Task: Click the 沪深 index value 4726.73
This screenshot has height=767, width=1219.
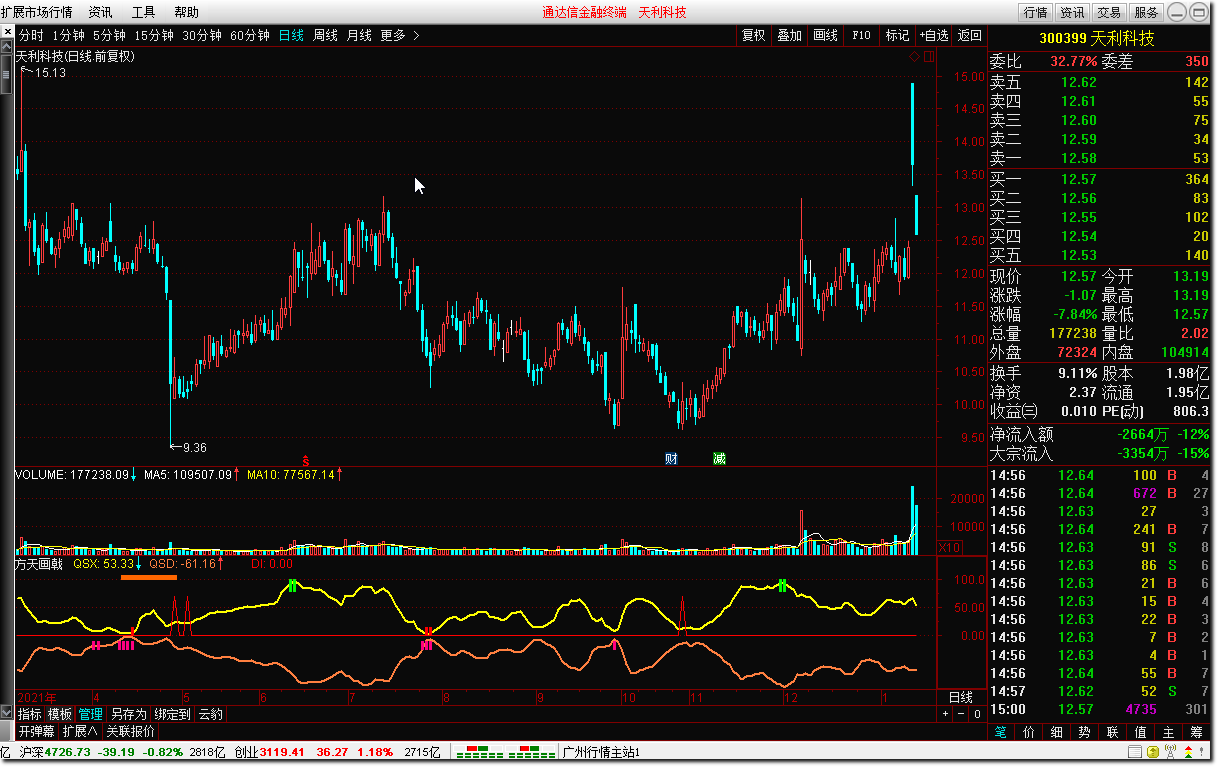Action: (68, 752)
